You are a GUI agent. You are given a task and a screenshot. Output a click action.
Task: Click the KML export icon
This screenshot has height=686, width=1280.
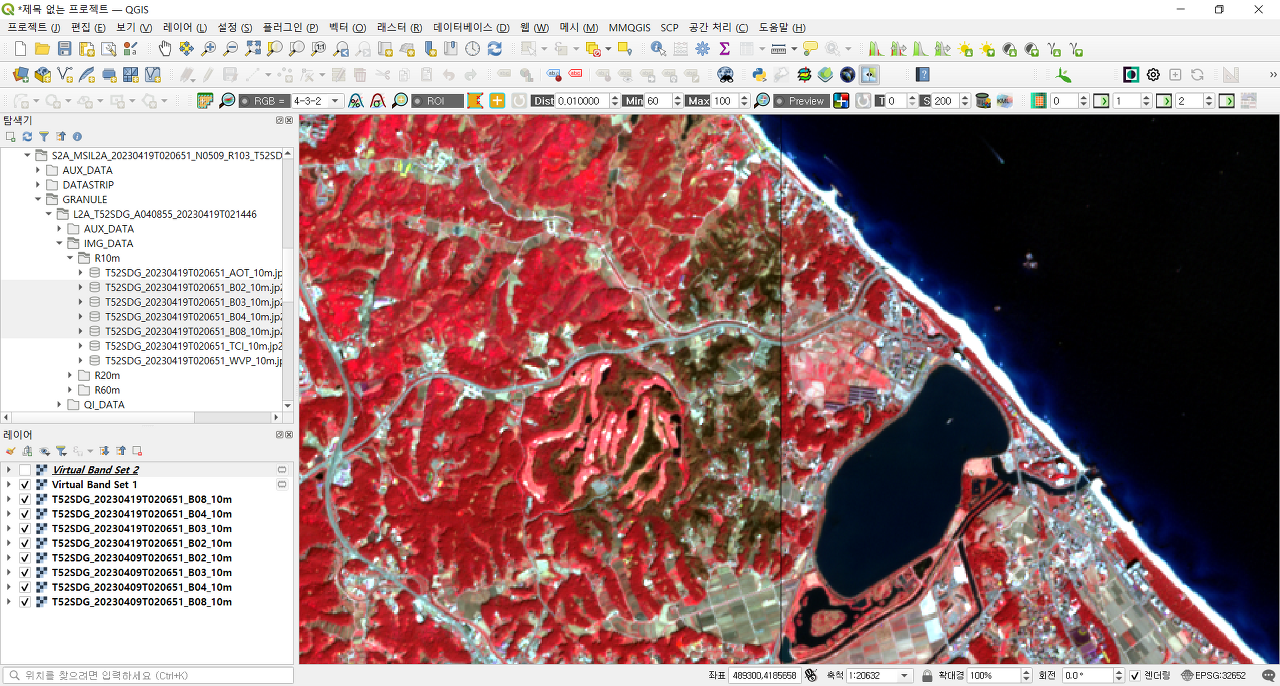coord(1005,101)
